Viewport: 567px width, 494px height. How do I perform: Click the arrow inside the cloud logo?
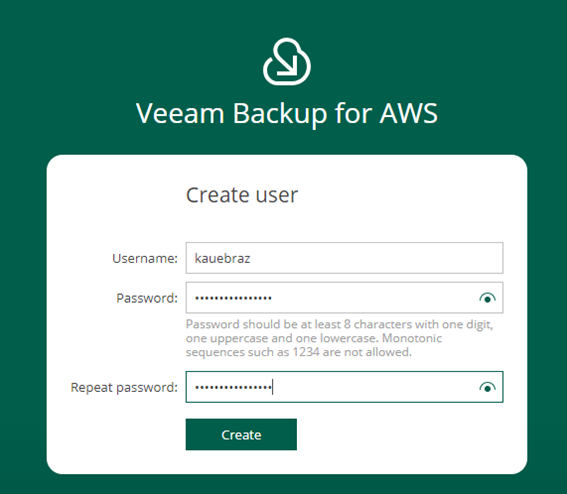(287, 66)
